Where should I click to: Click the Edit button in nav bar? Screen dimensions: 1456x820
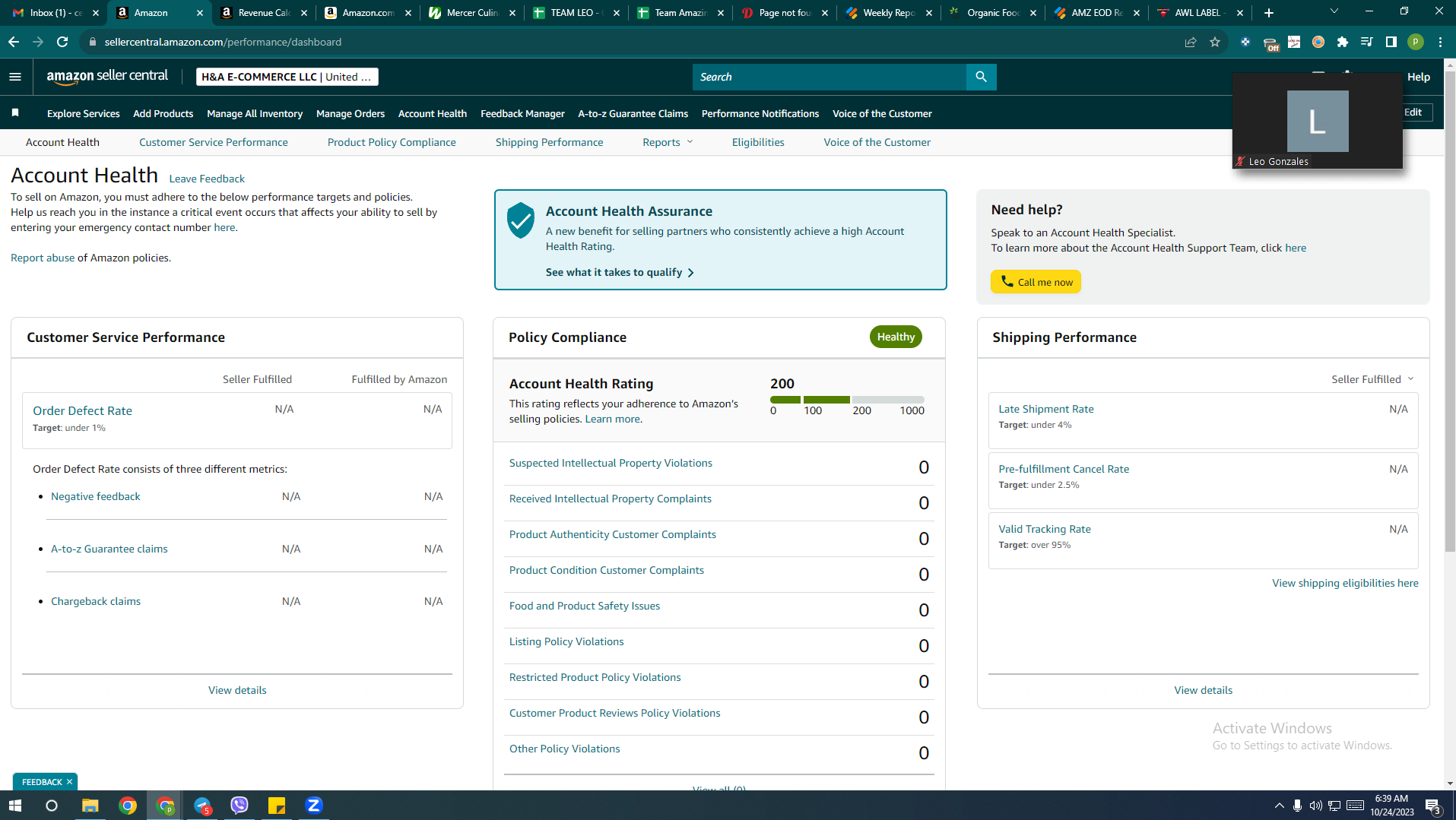[1413, 112]
